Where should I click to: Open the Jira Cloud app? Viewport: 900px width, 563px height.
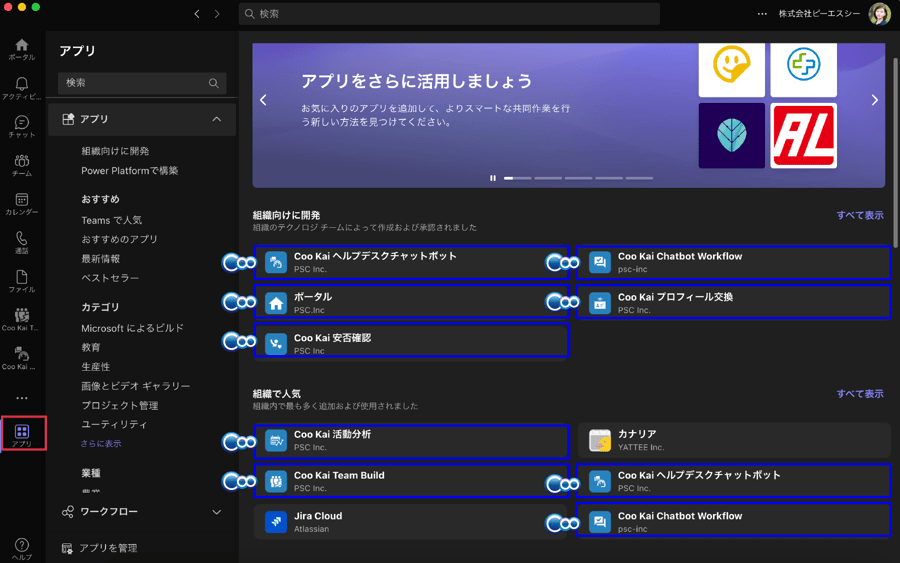410,522
